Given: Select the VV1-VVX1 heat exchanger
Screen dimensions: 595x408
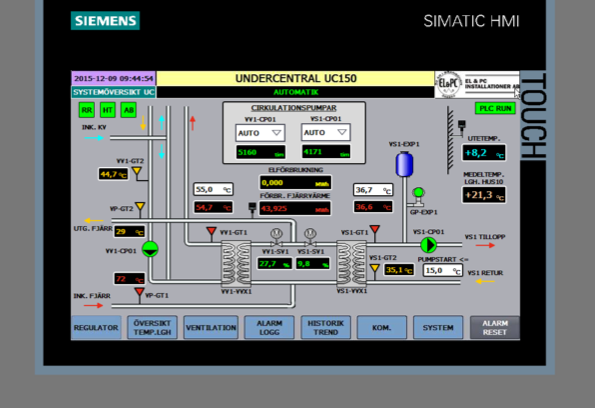Looking at the screenshot, I should tap(236, 263).
